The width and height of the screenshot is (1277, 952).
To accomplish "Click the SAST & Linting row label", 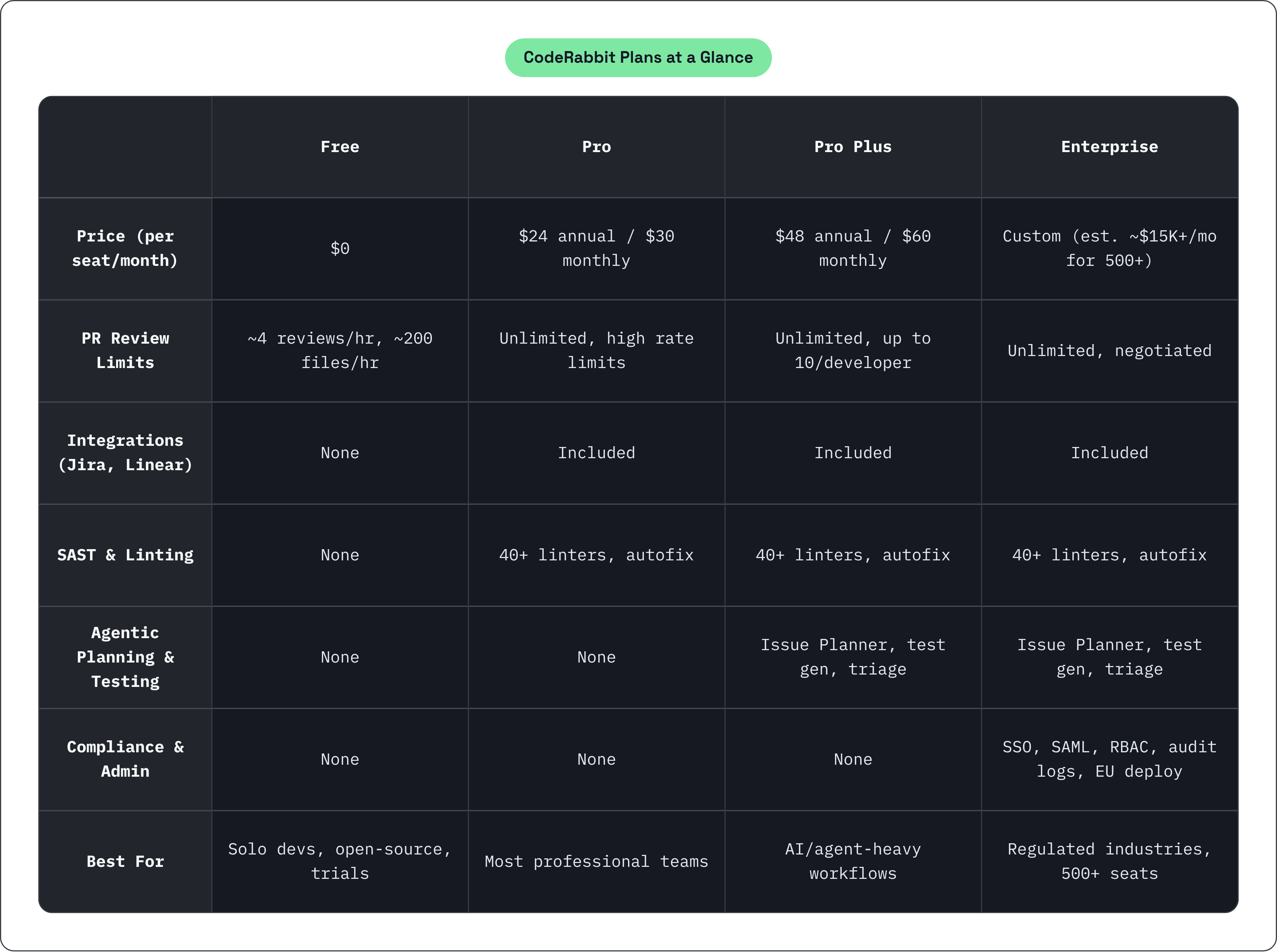I will 125,555.
